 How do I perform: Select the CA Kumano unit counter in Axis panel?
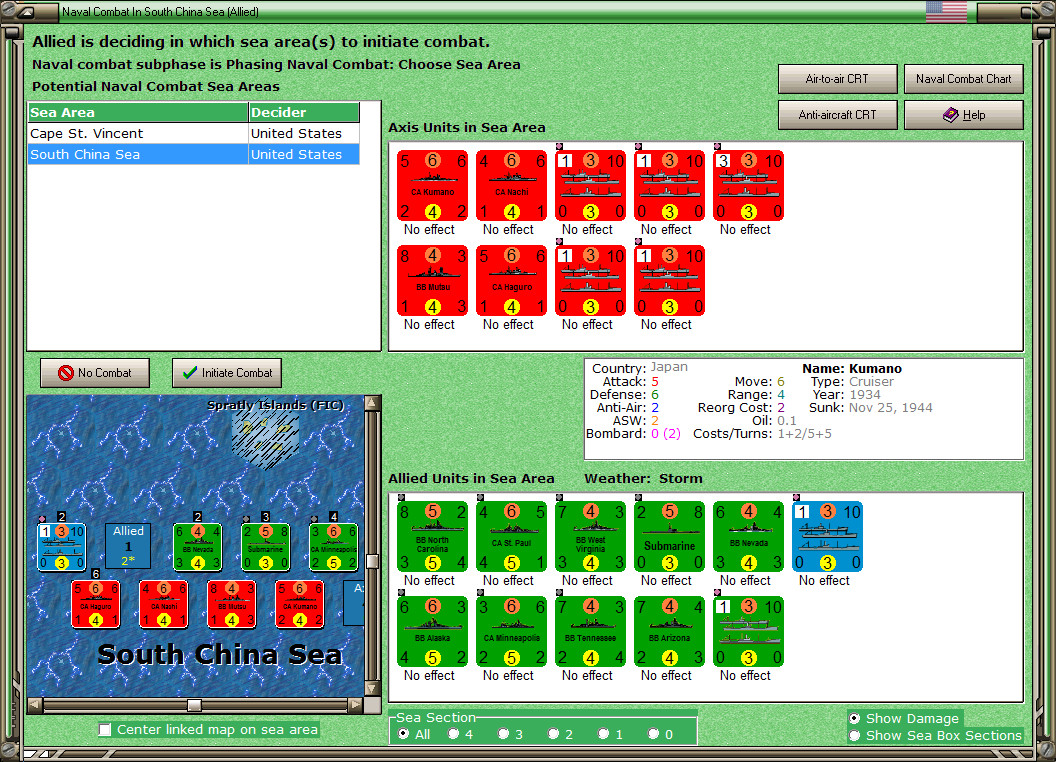[432, 186]
